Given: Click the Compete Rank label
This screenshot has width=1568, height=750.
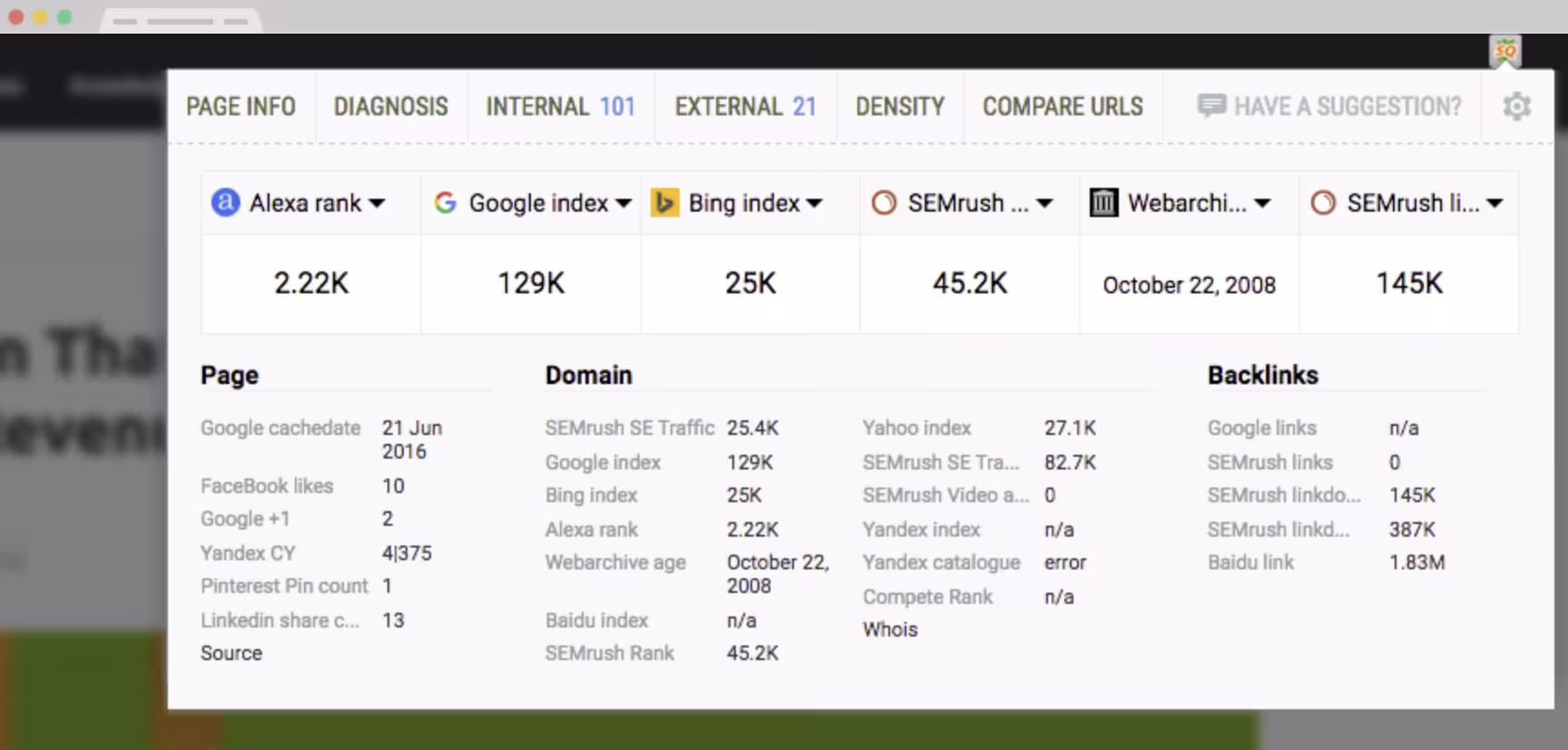Looking at the screenshot, I should pos(927,597).
